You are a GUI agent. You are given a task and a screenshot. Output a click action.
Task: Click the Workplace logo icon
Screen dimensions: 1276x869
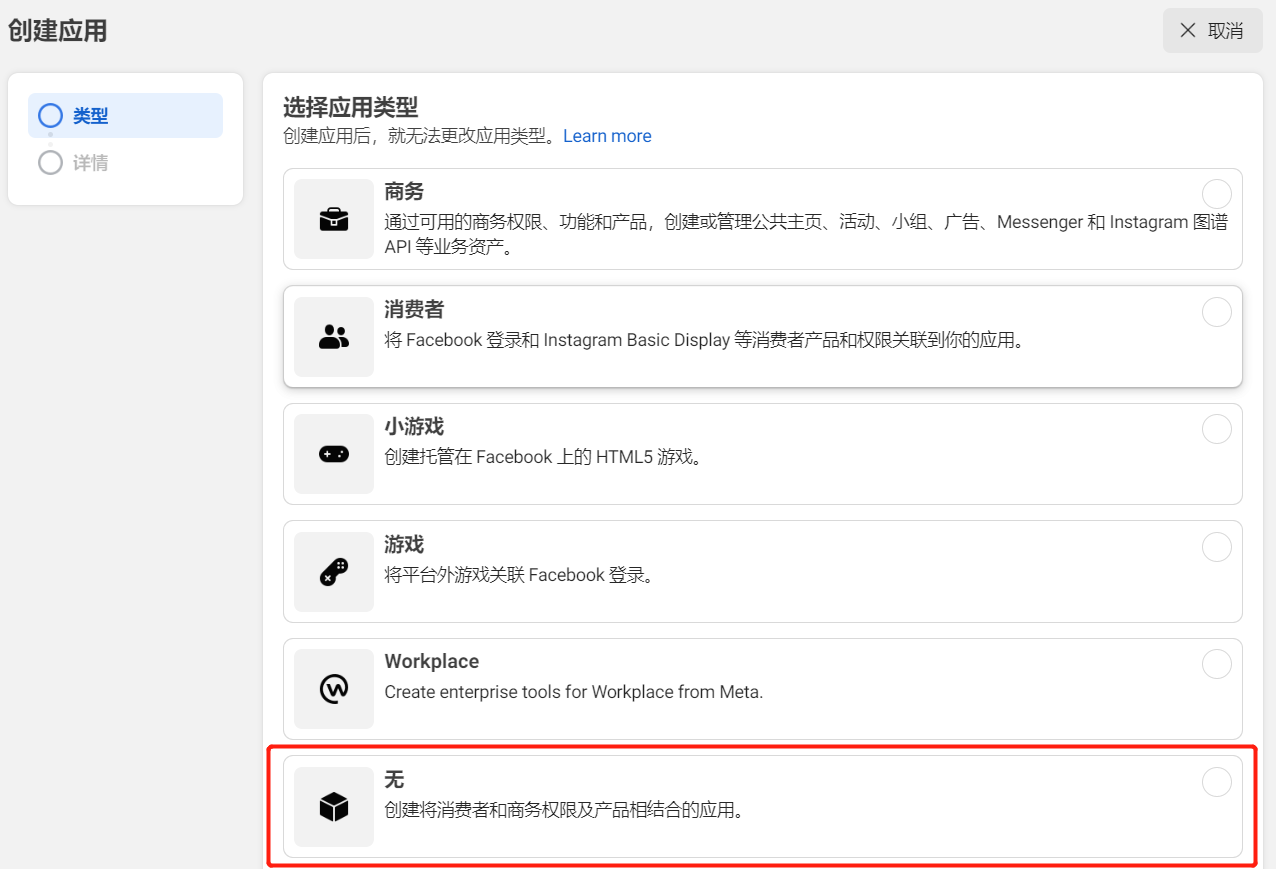pos(334,689)
